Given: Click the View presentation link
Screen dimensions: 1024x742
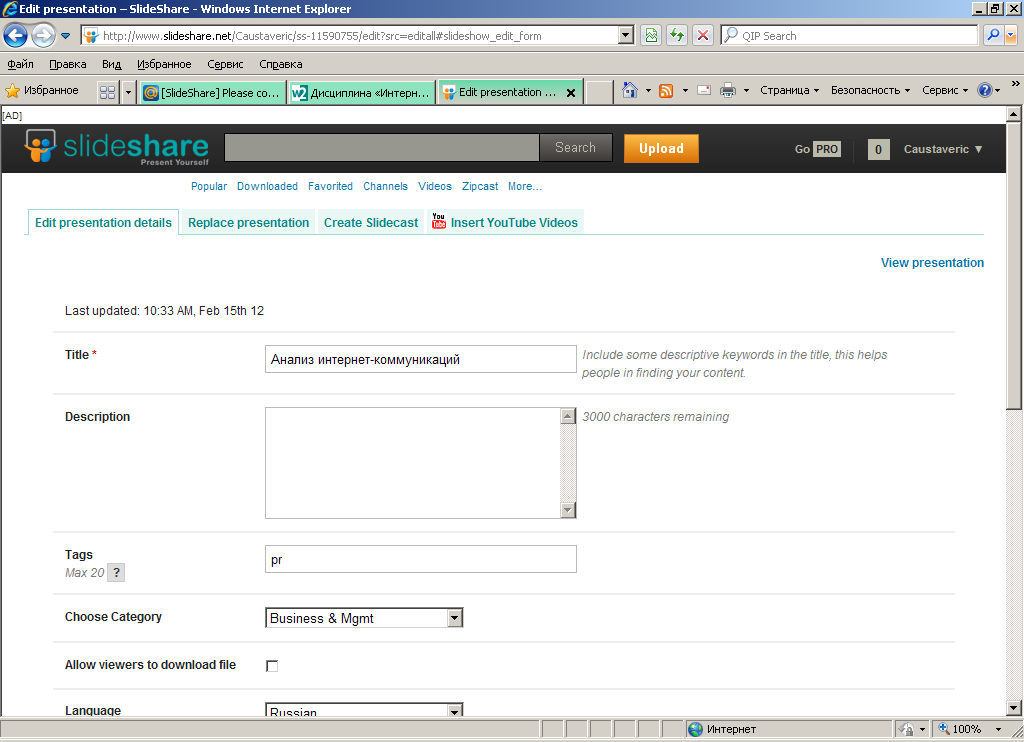Looking at the screenshot, I should 932,263.
